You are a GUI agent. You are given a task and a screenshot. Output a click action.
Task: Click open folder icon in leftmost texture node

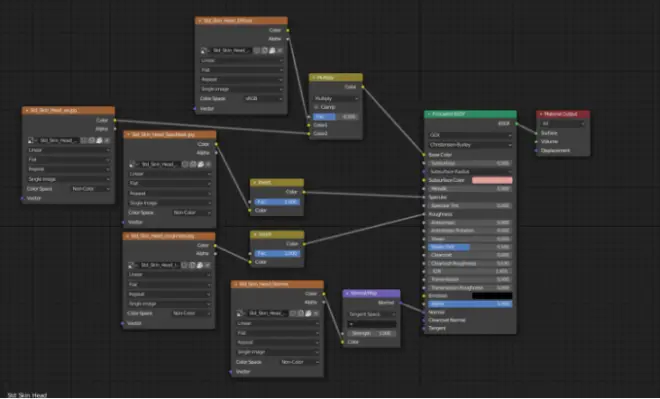click(x=99, y=140)
